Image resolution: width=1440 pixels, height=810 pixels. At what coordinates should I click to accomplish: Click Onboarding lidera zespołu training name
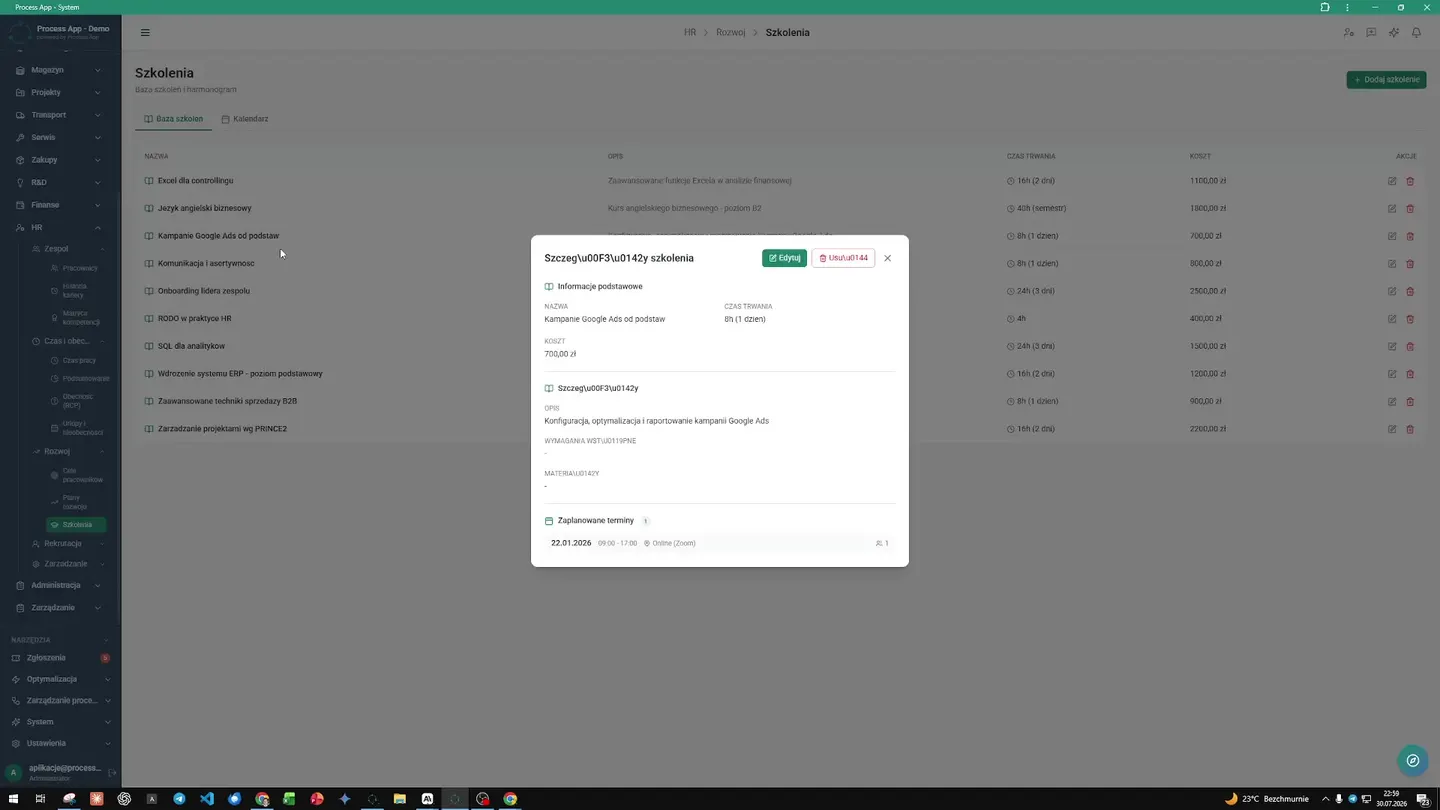coord(204,291)
